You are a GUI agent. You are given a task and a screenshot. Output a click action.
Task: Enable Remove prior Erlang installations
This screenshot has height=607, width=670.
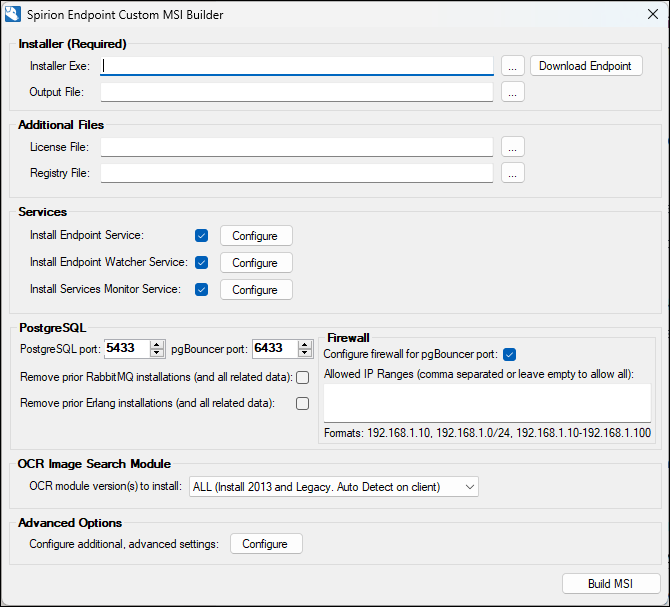(302, 404)
